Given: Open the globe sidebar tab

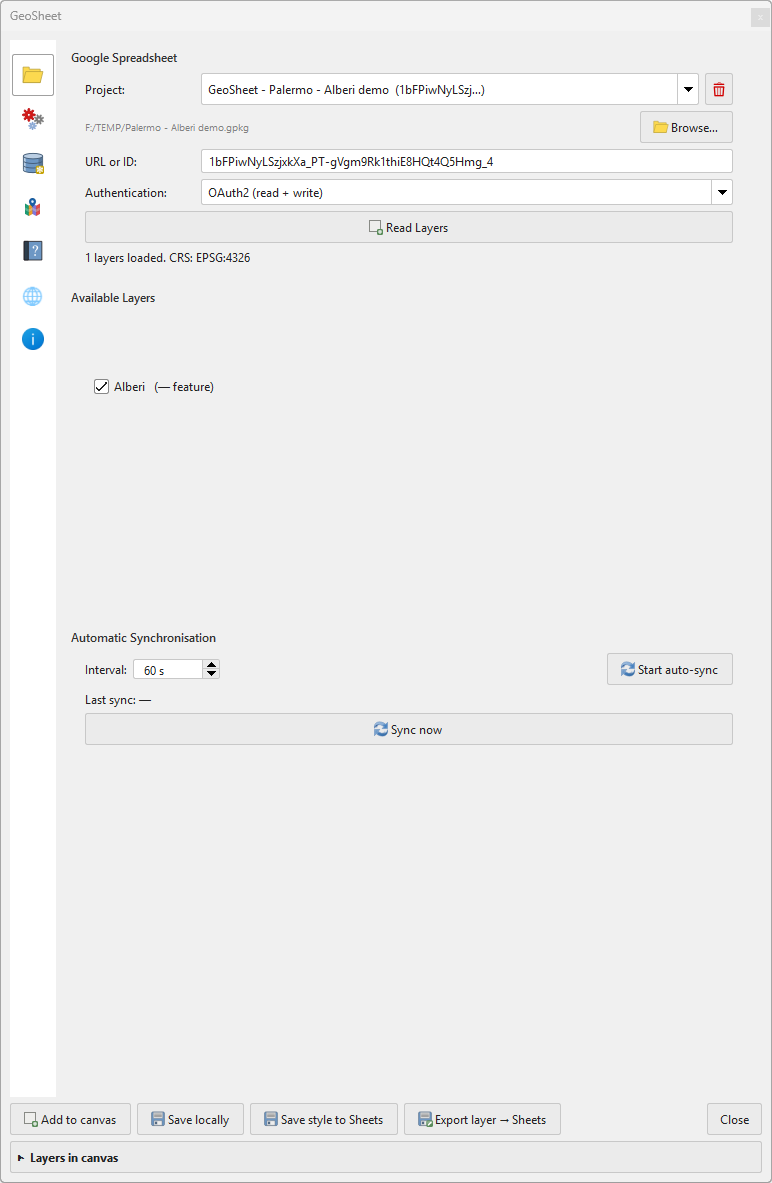Looking at the screenshot, I should (x=32, y=296).
